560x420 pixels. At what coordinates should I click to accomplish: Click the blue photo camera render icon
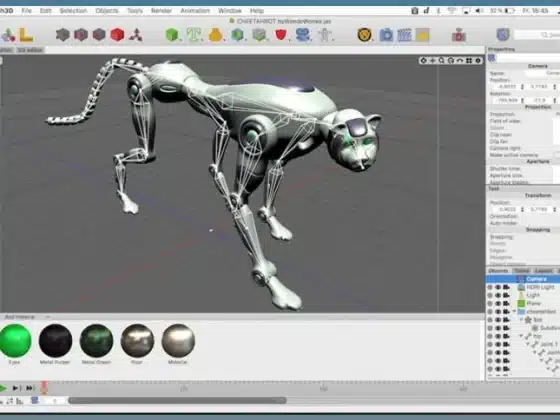point(386,35)
